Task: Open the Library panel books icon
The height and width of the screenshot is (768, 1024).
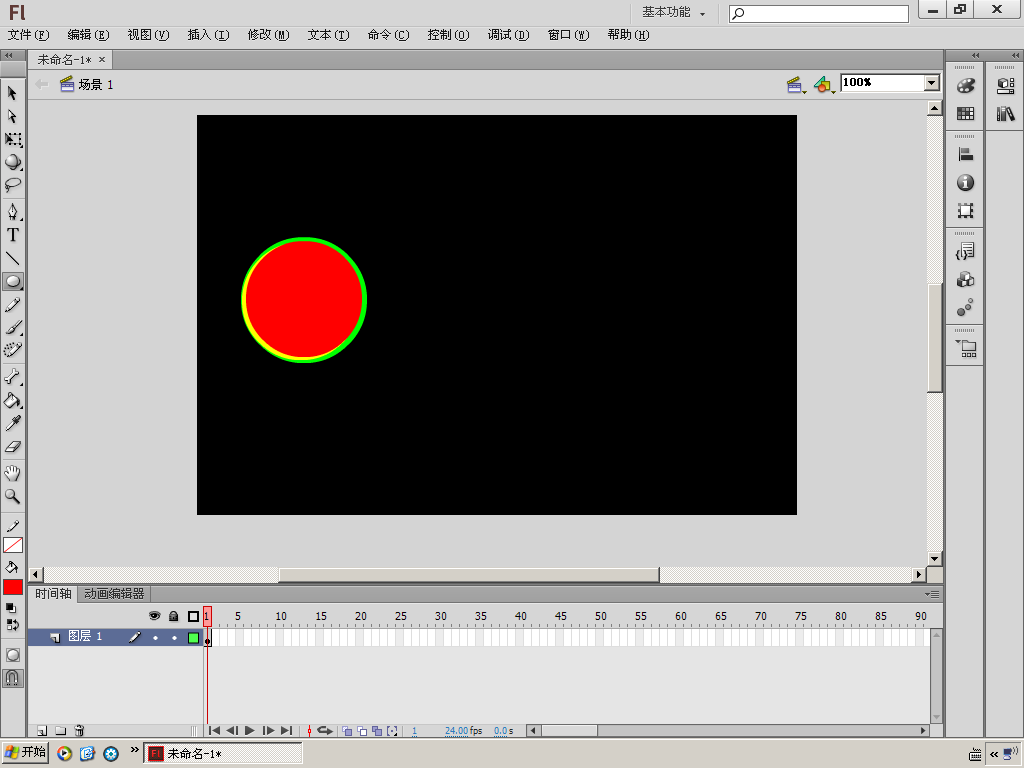Action: (1006, 114)
